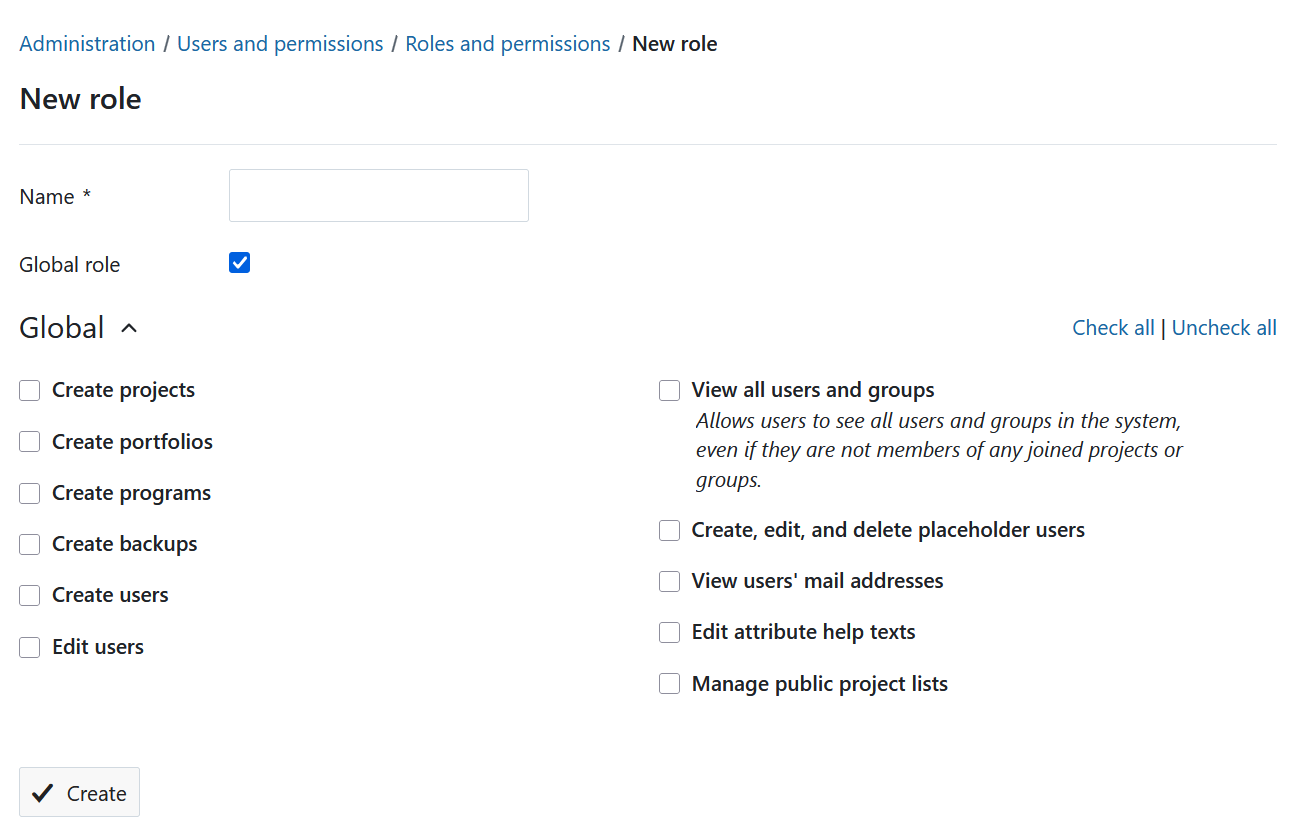Viewport: 1296px width, 825px height.
Task: Enable the Create projects permission
Action: click(29, 390)
